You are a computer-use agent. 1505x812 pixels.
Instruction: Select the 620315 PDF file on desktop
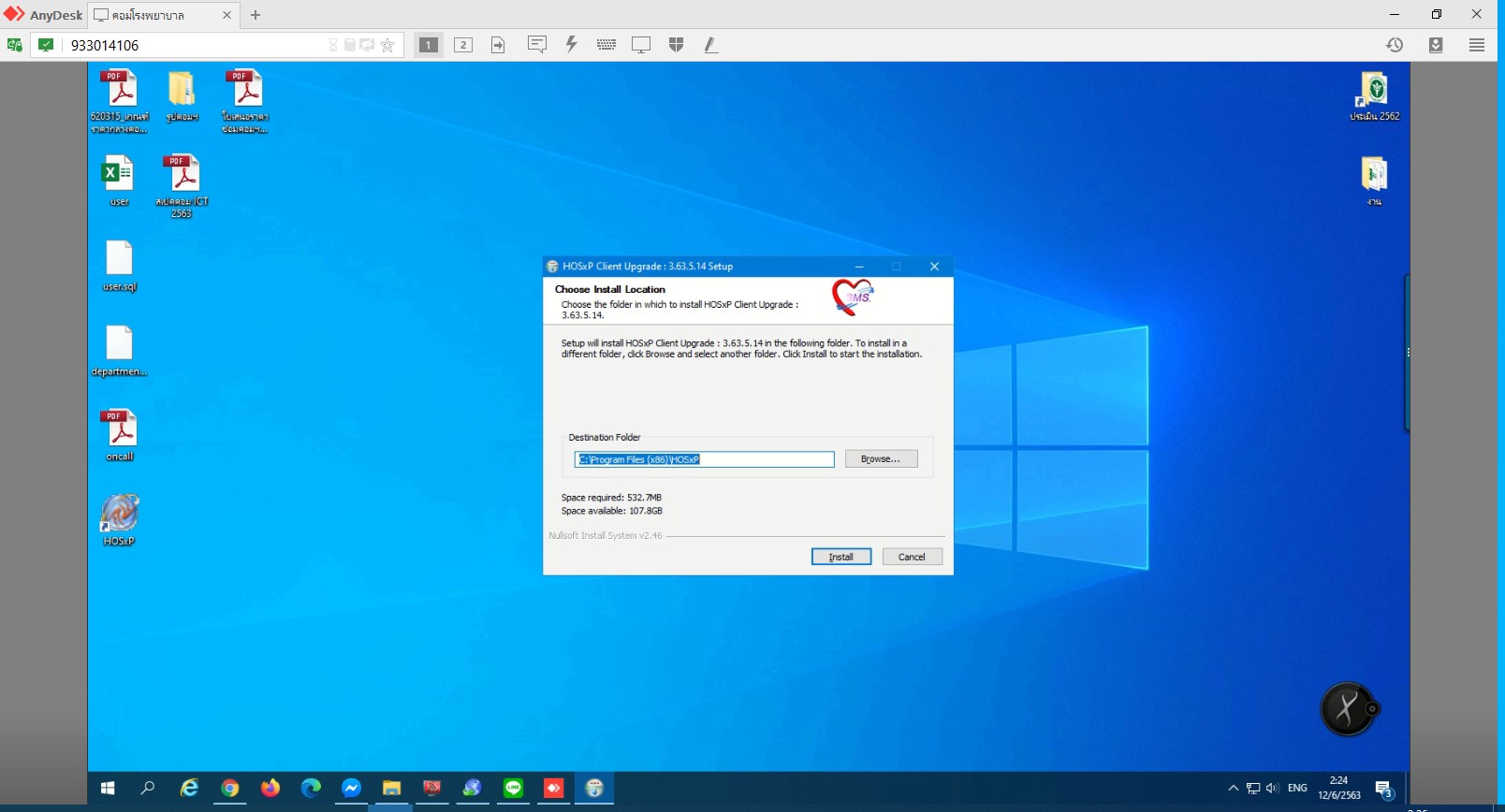(x=120, y=101)
